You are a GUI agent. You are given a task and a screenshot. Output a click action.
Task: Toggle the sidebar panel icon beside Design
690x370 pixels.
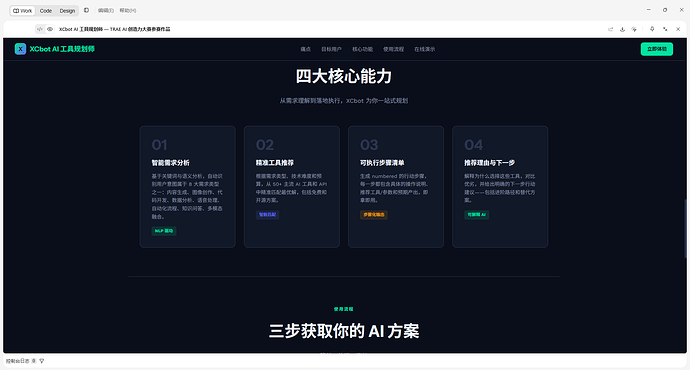point(86,10)
